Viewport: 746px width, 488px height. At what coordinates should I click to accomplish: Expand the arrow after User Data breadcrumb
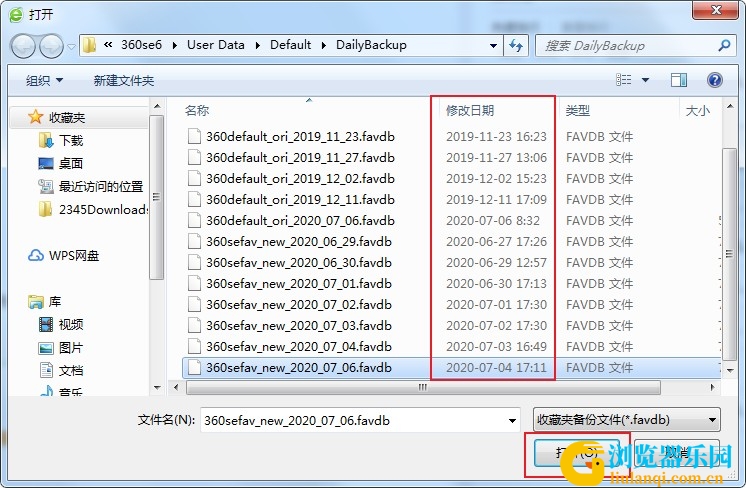257,45
